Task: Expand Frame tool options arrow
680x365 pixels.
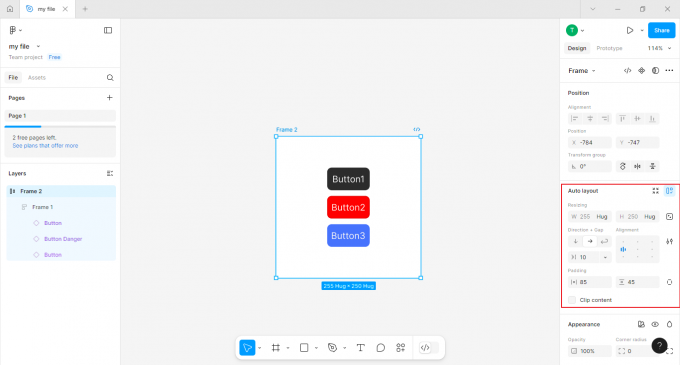Action: click(288, 348)
